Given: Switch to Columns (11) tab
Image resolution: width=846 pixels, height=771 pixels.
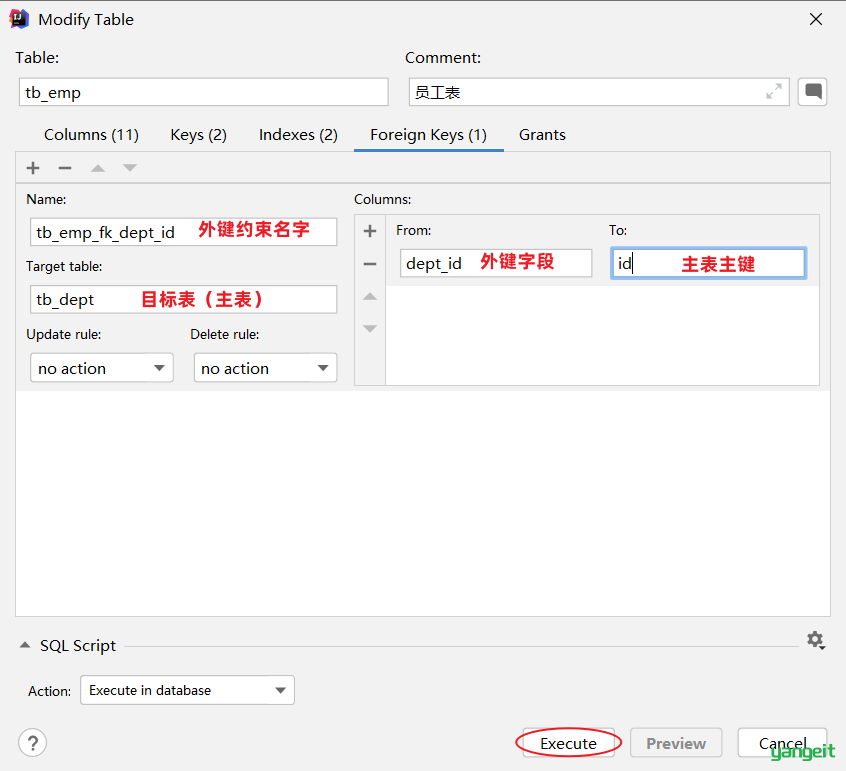Looking at the screenshot, I should point(91,134).
